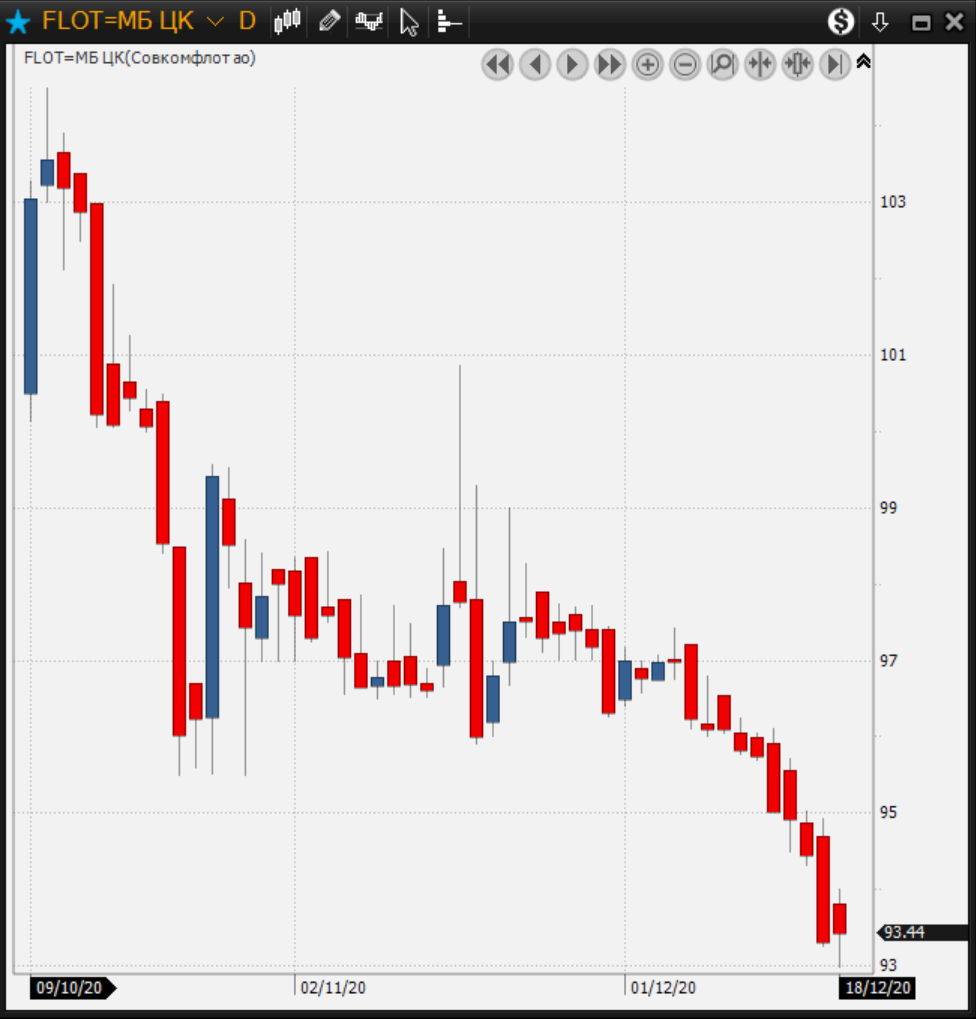976x1019 pixels.
Task: Zoom out with the minus button
Action: pyautogui.click(x=685, y=65)
